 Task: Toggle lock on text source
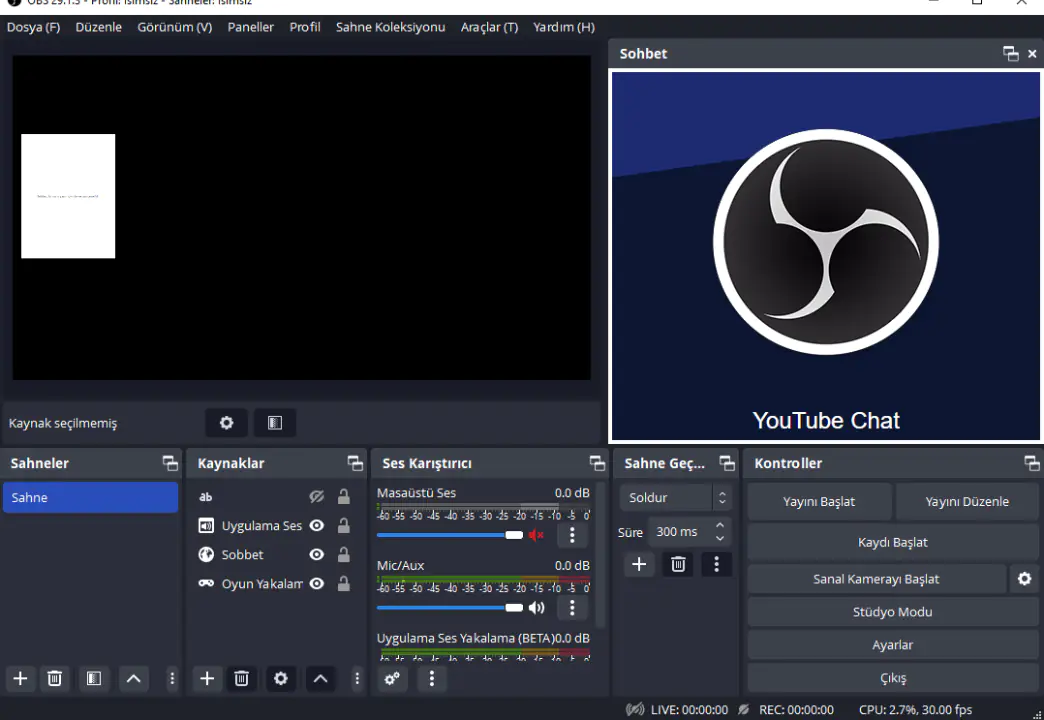click(x=344, y=496)
